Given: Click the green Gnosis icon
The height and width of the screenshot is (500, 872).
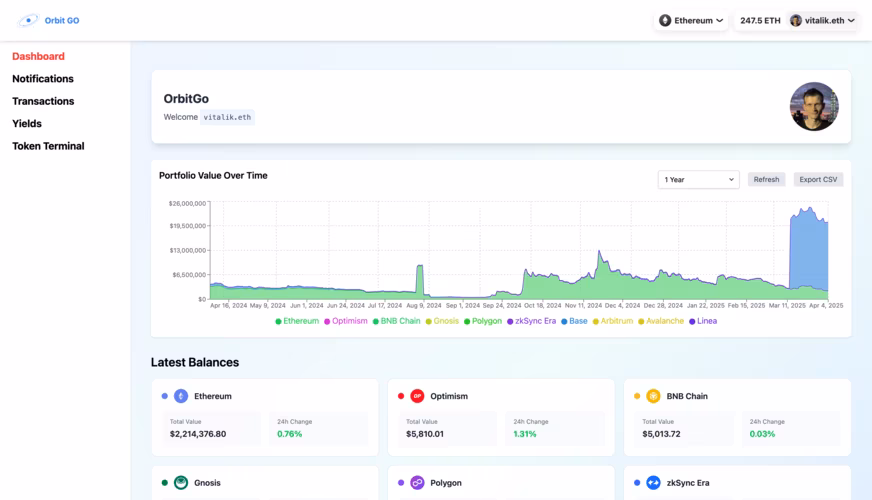Looking at the screenshot, I should (x=181, y=483).
